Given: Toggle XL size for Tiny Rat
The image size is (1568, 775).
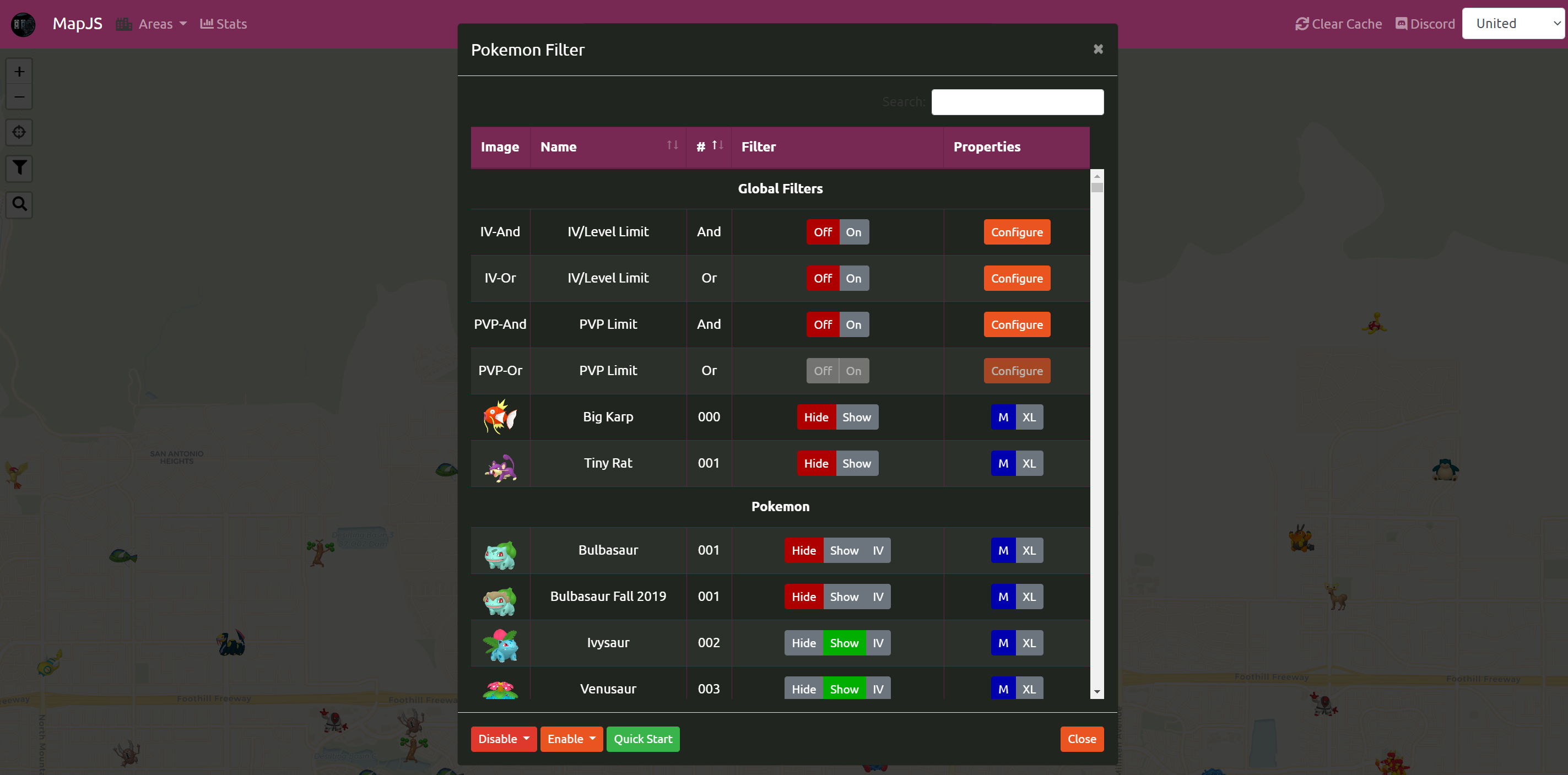Looking at the screenshot, I should 1029,464.
